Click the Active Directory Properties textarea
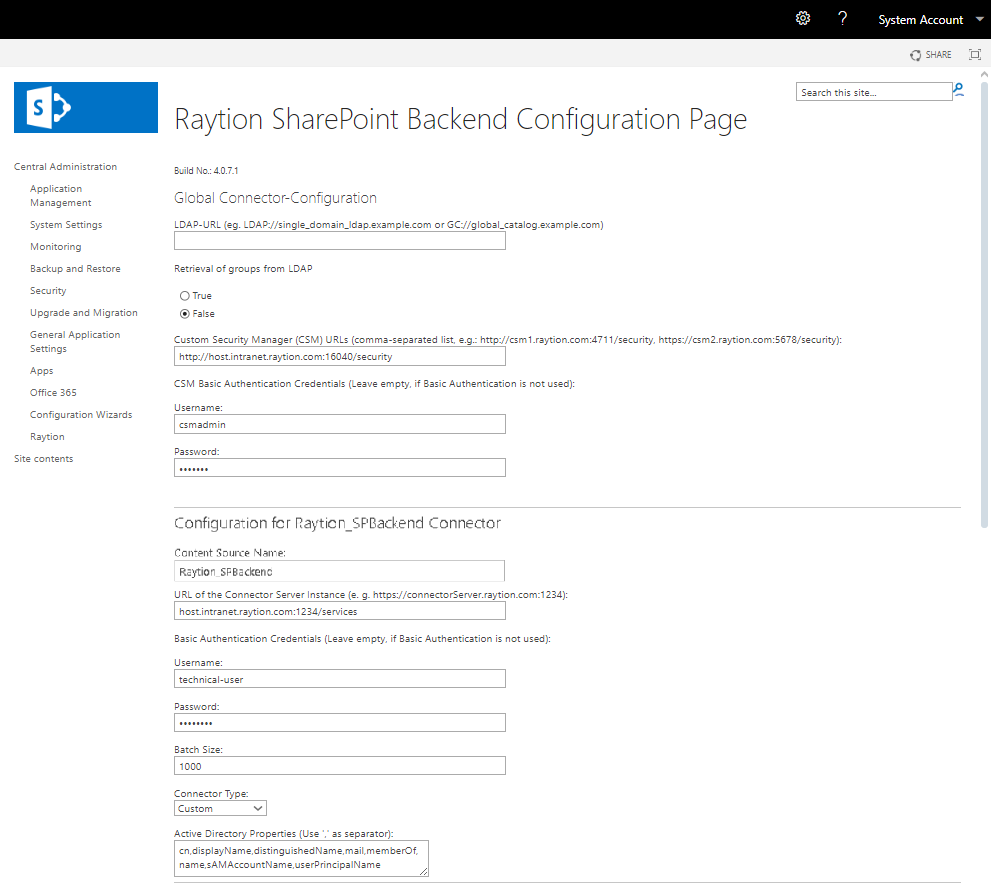 click(300, 858)
